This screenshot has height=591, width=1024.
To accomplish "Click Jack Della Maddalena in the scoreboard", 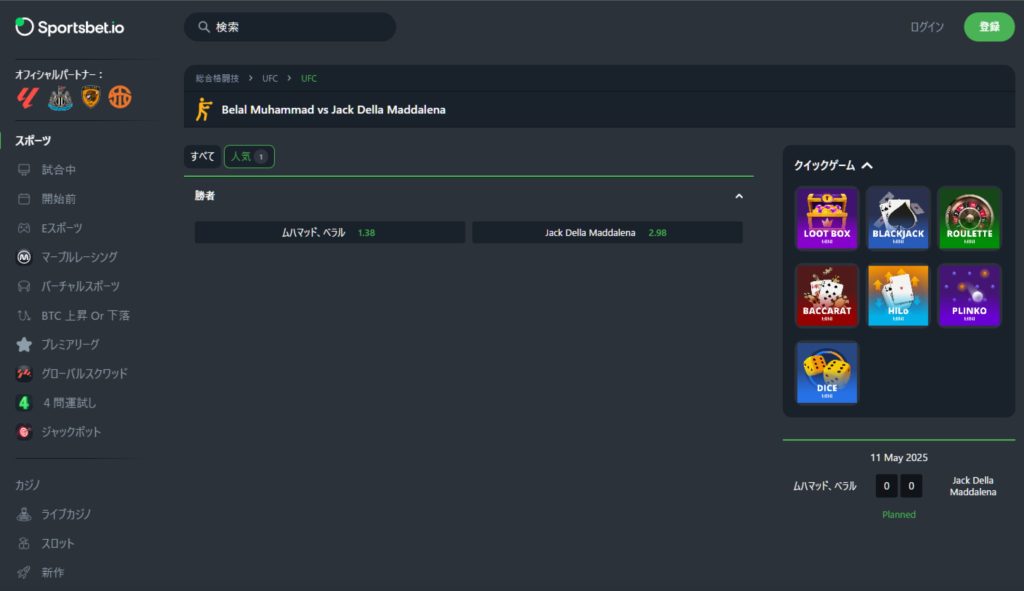I will [972, 486].
